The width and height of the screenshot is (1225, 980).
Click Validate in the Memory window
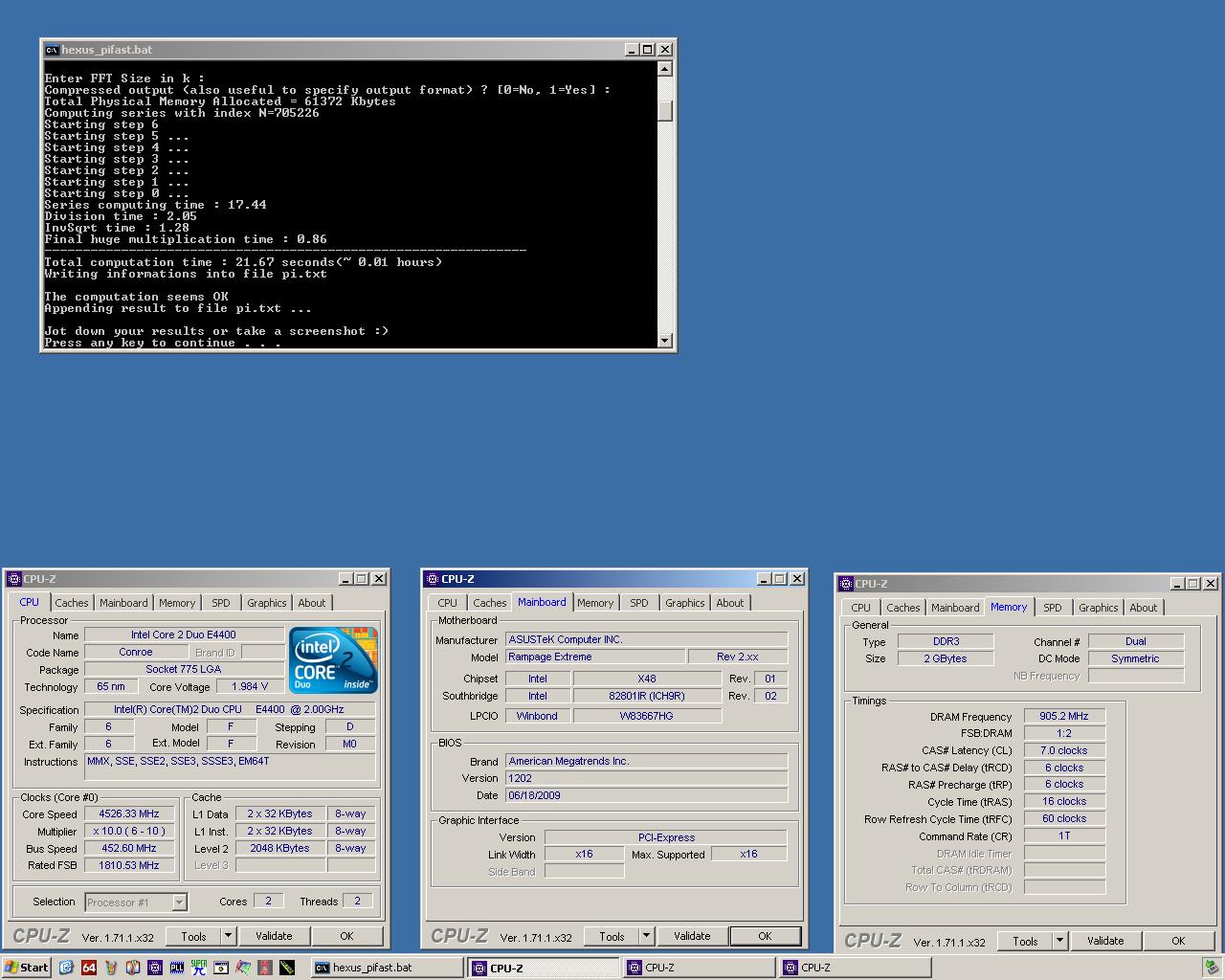coord(1105,941)
